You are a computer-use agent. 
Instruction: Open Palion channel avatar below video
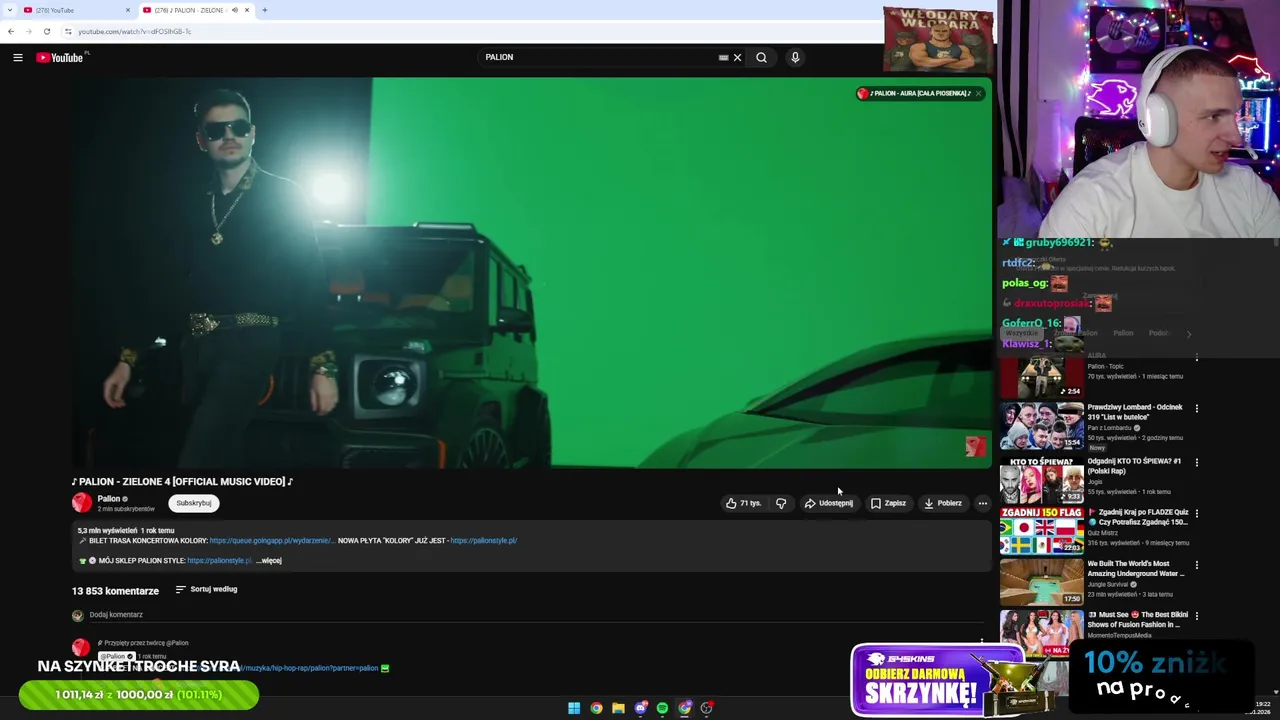click(x=82, y=503)
